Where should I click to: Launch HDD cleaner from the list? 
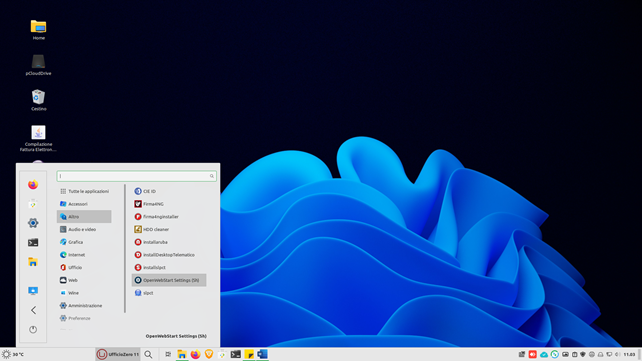point(169,229)
